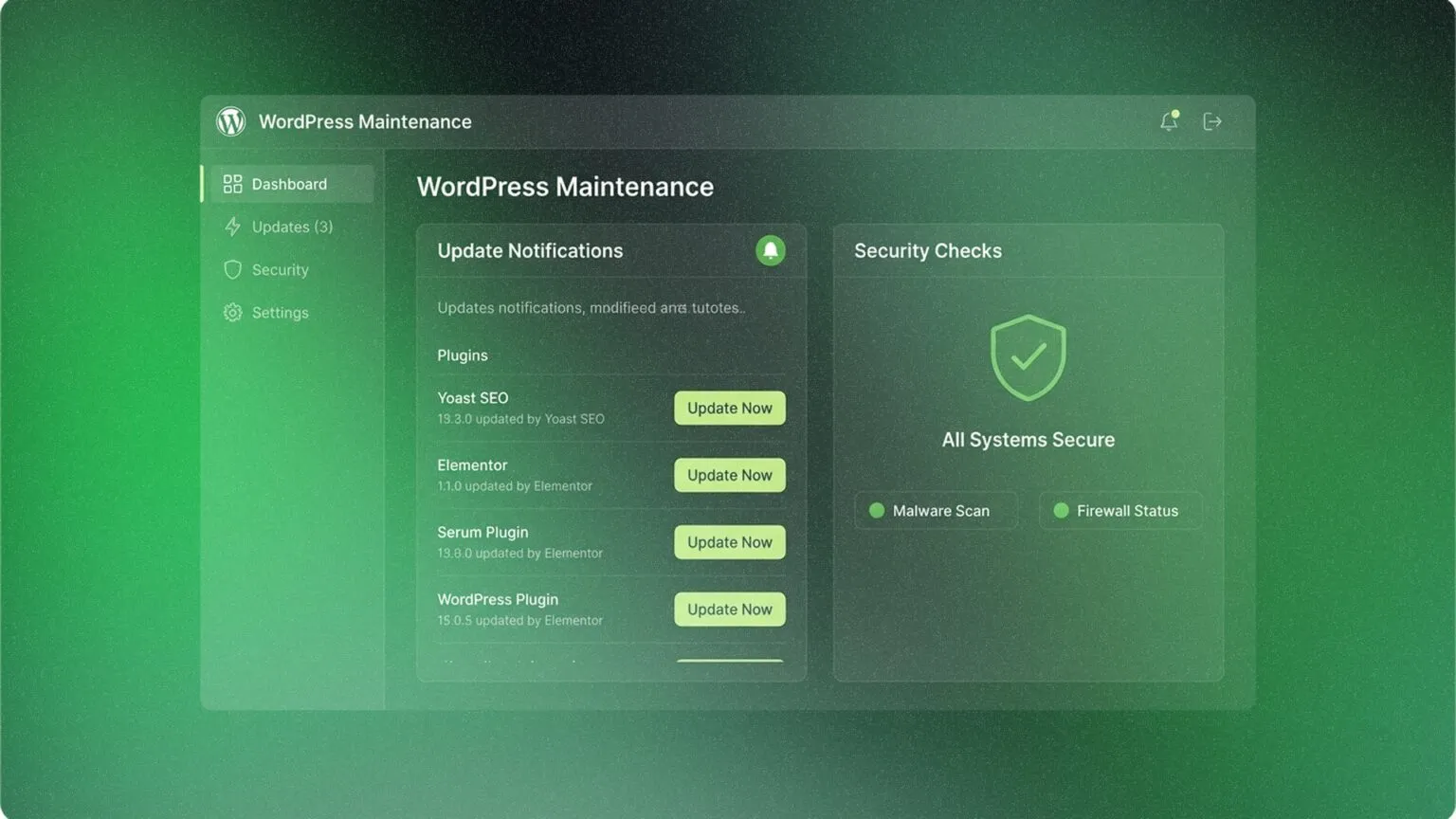This screenshot has width=1456, height=819.
Task: Go to Updates (3) in the sidebar
Action: tap(288, 227)
